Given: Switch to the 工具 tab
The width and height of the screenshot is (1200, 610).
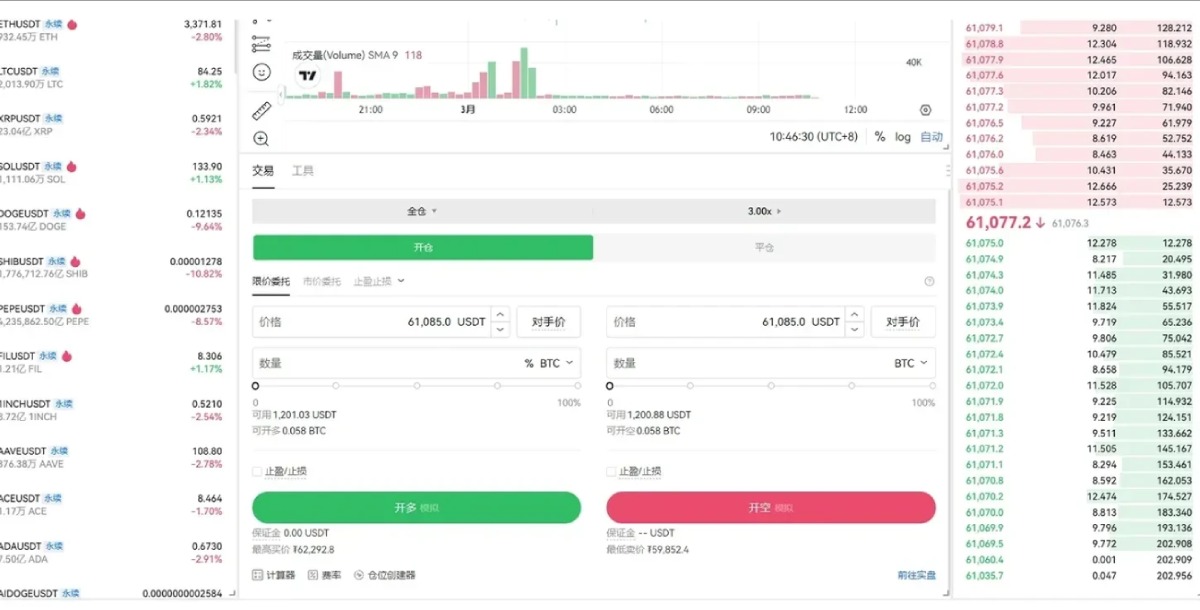Looking at the screenshot, I should [x=302, y=170].
